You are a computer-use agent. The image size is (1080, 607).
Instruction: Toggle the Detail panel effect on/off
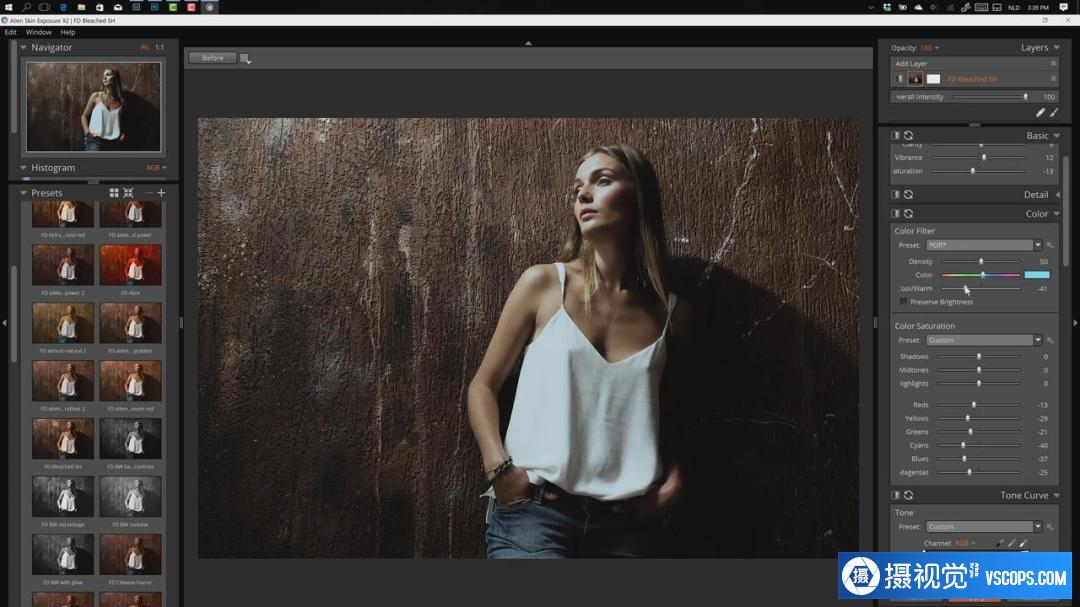tap(895, 195)
